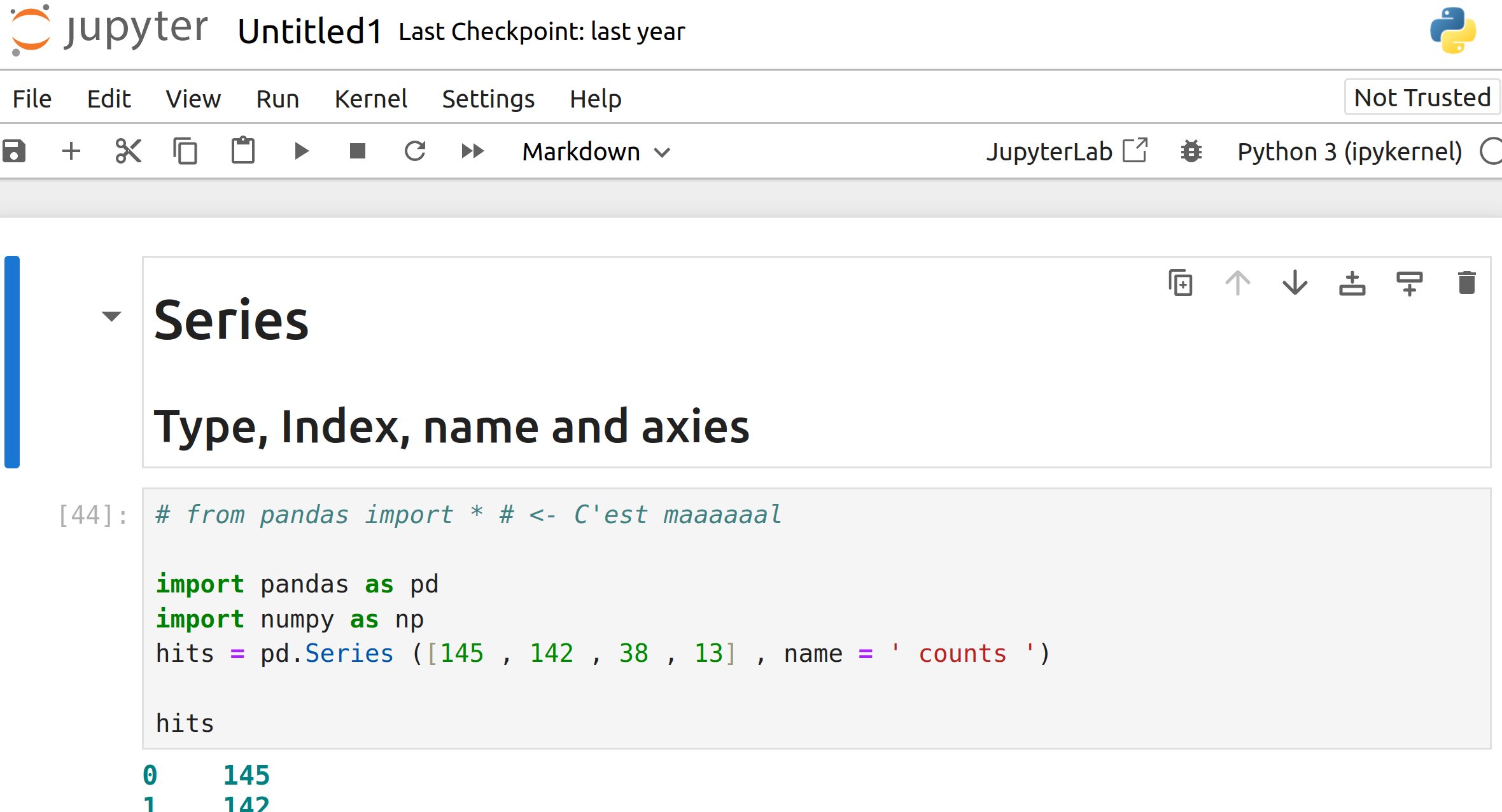Image resolution: width=1502 pixels, height=812 pixels.
Task: Cut selected cell with scissors icon
Action: tap(128, 151)
